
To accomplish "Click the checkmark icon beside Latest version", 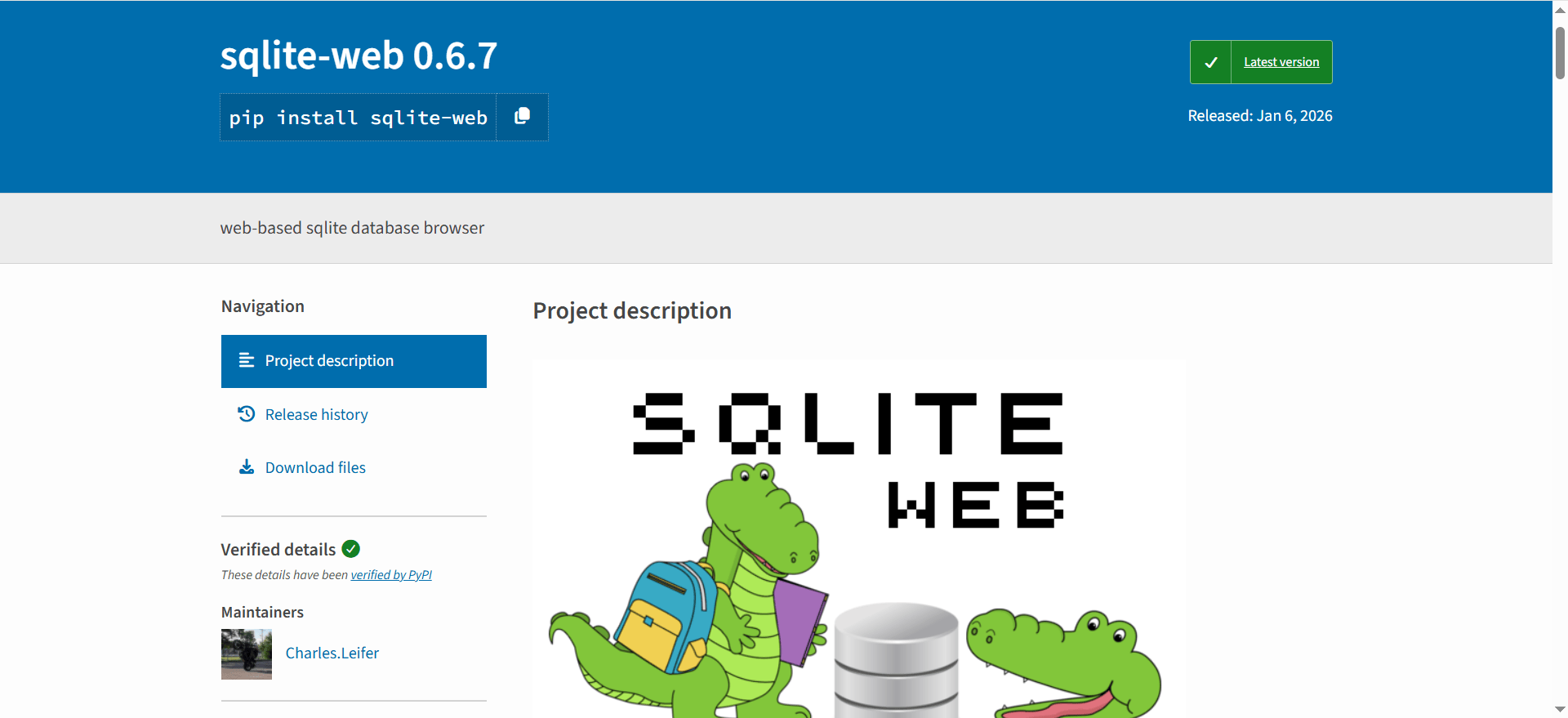I will click(1211, 62).
